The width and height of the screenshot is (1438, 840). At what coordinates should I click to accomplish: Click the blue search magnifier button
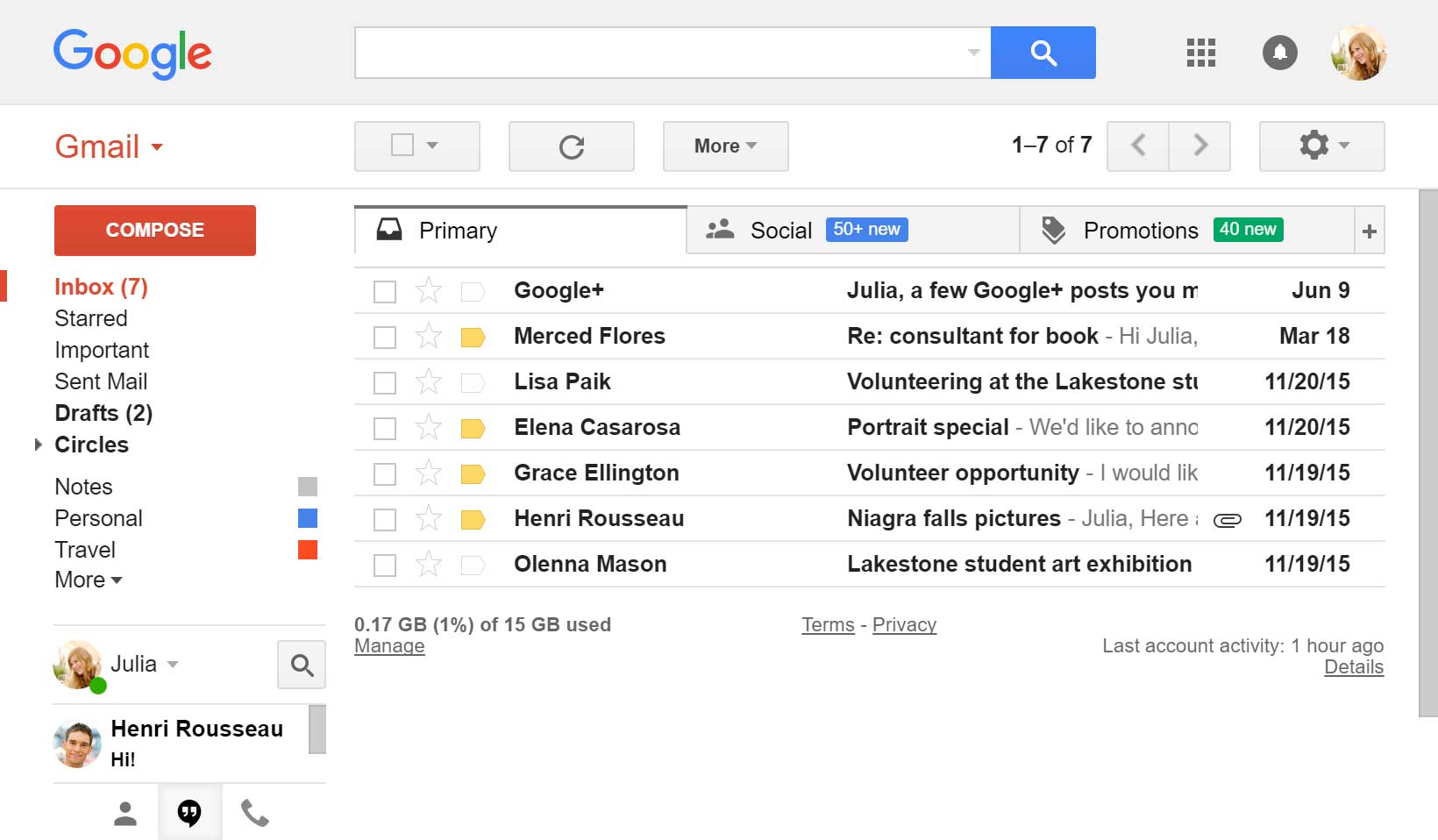pos(1043,53)
